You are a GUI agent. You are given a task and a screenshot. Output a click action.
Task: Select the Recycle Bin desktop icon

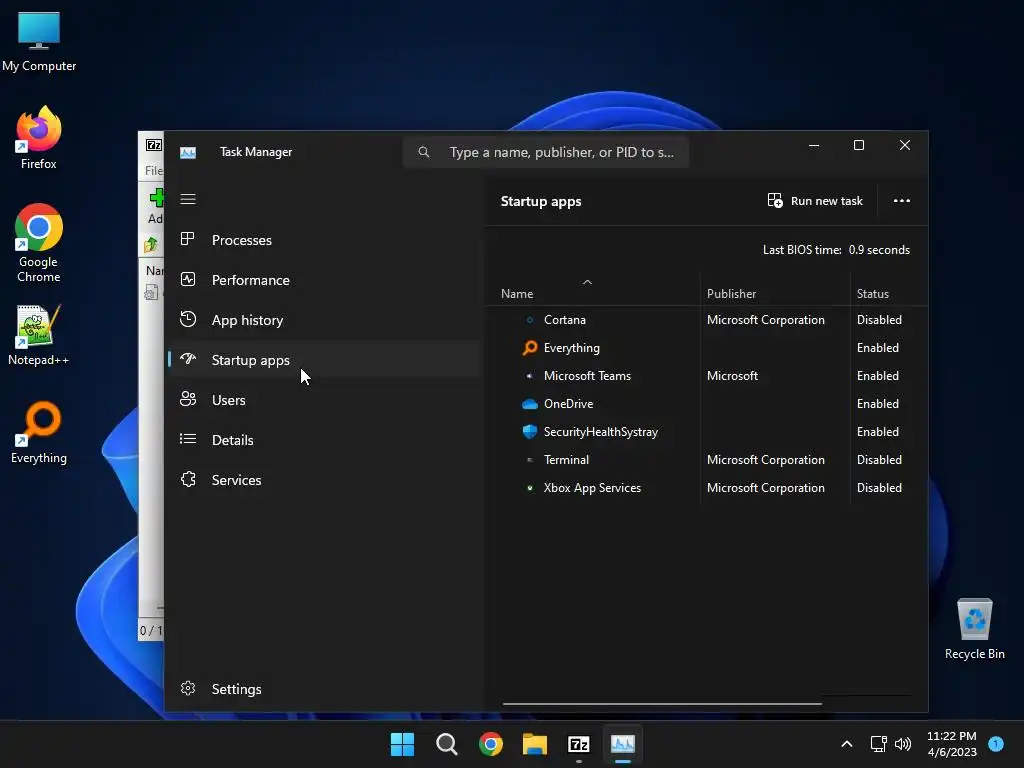coord(974,629)
